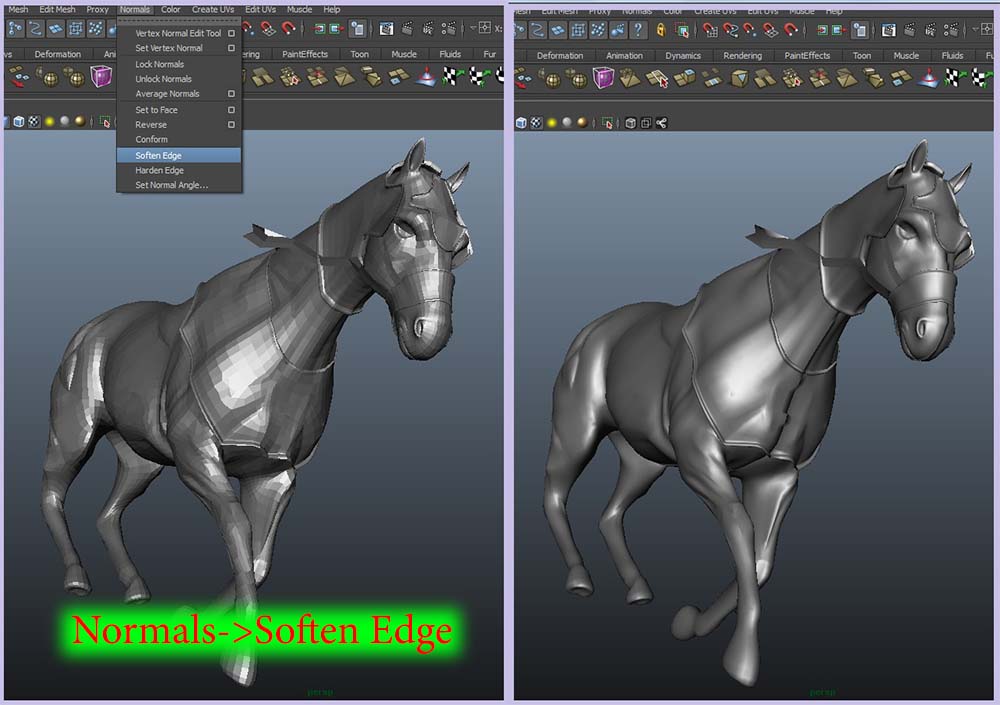The image size is (1000, 705).
Task: Click red arrow polygons icon in left shelf
Action: coord(18,77)
